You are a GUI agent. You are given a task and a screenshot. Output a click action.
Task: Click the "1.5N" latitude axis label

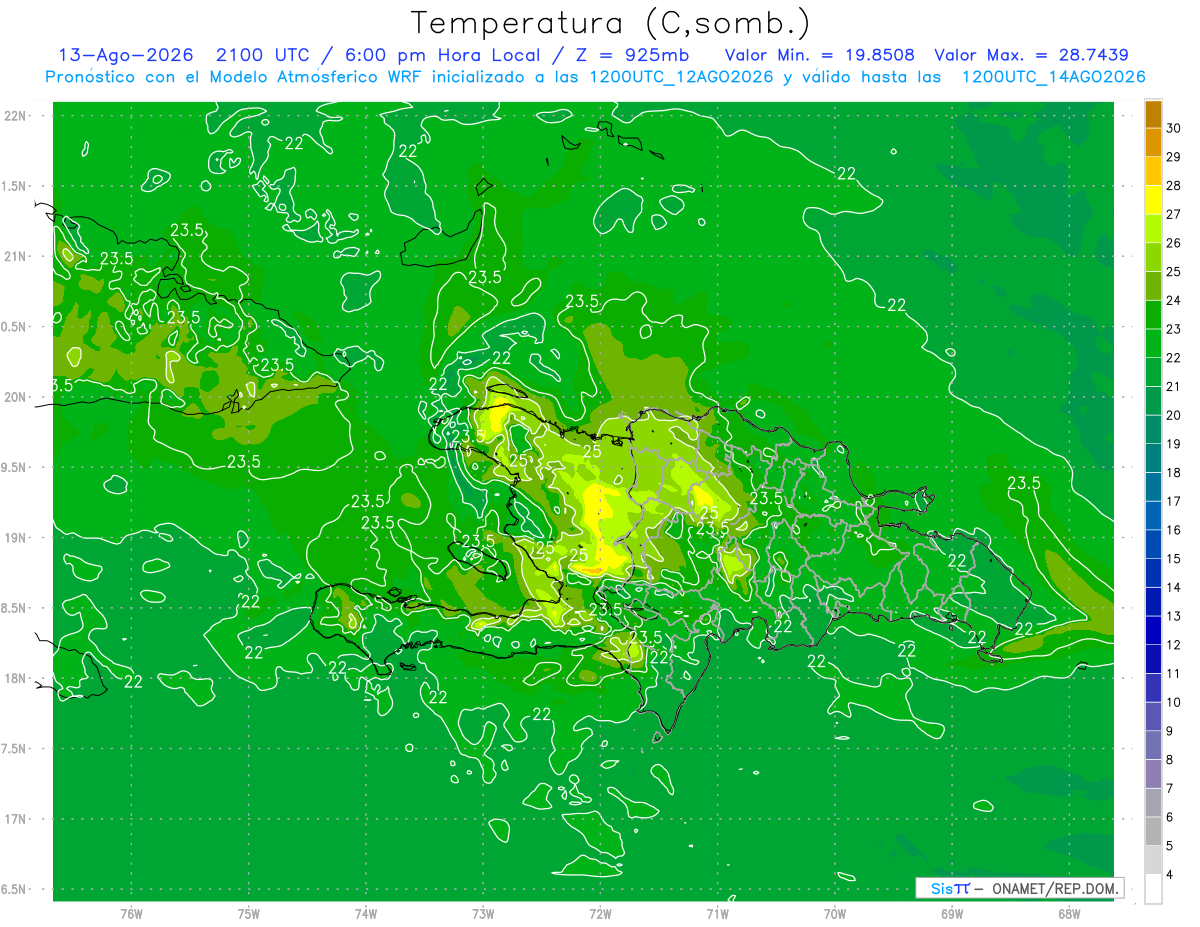click(16, 186)
